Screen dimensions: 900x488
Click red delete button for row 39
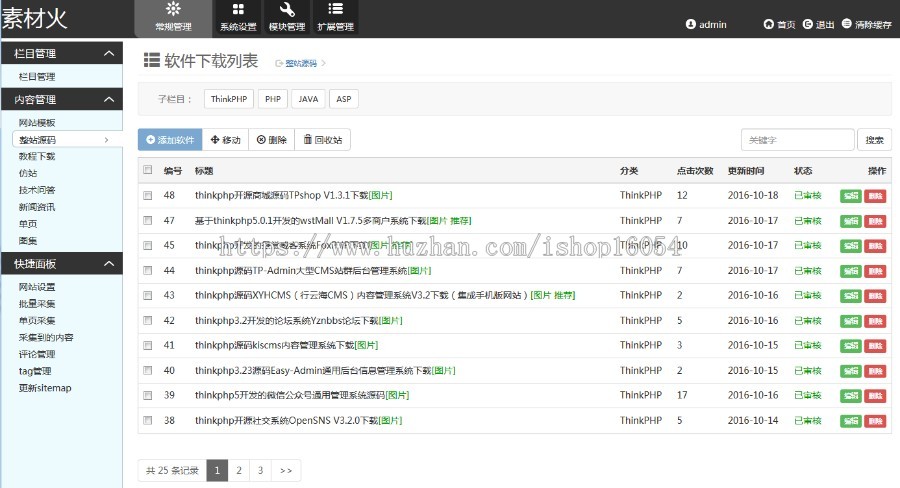coord(875,396)
